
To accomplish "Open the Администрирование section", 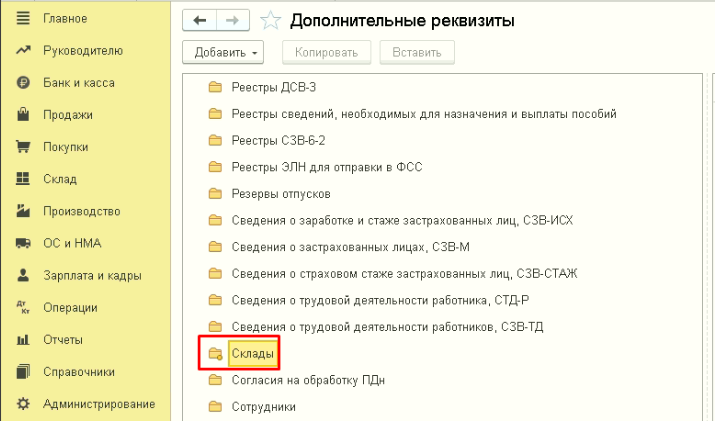I will (x=99, y=404).
